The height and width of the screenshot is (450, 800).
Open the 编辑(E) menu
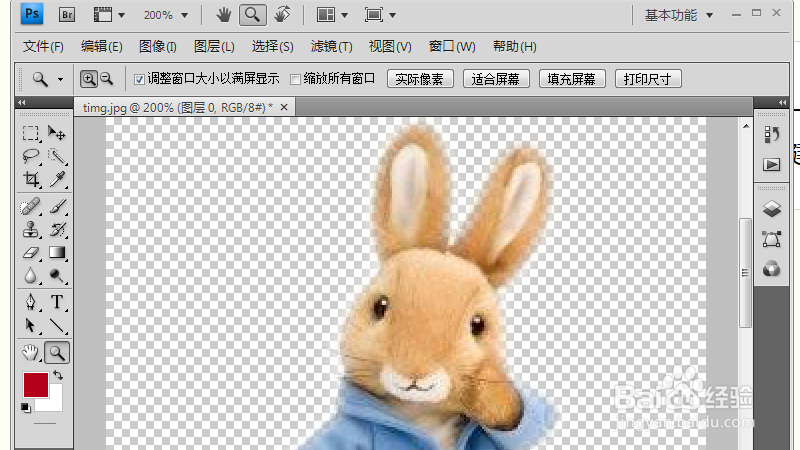pos(102,46)
